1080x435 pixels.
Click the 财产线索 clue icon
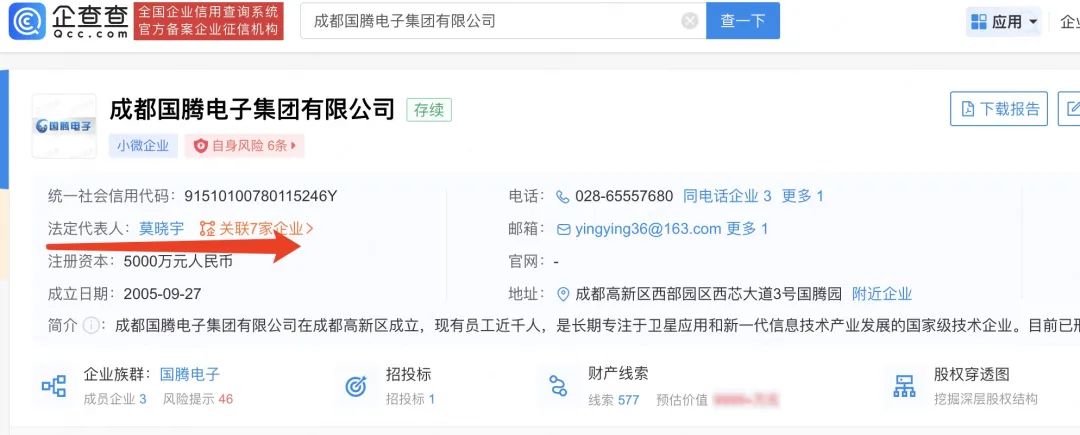pyautogui.click(x=558, y=385)
